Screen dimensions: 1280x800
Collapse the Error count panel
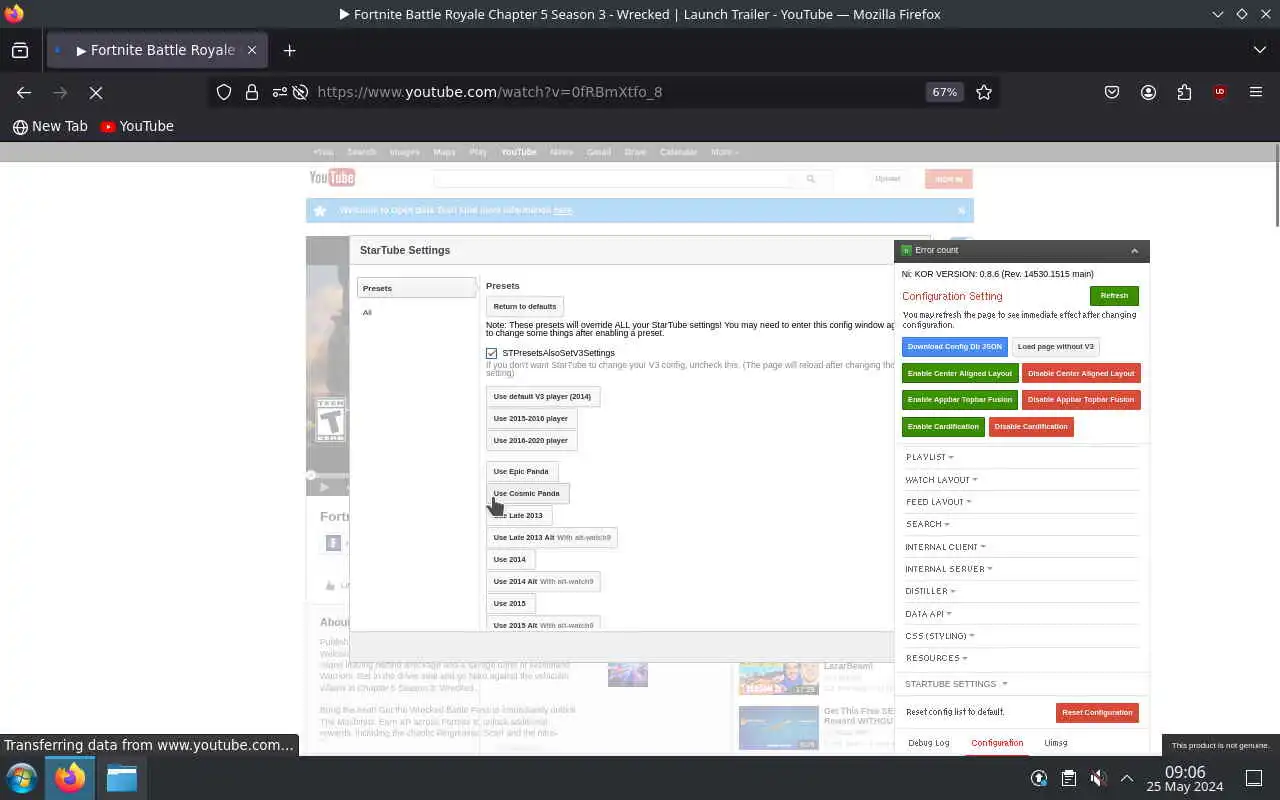(x=1134, y=251)
